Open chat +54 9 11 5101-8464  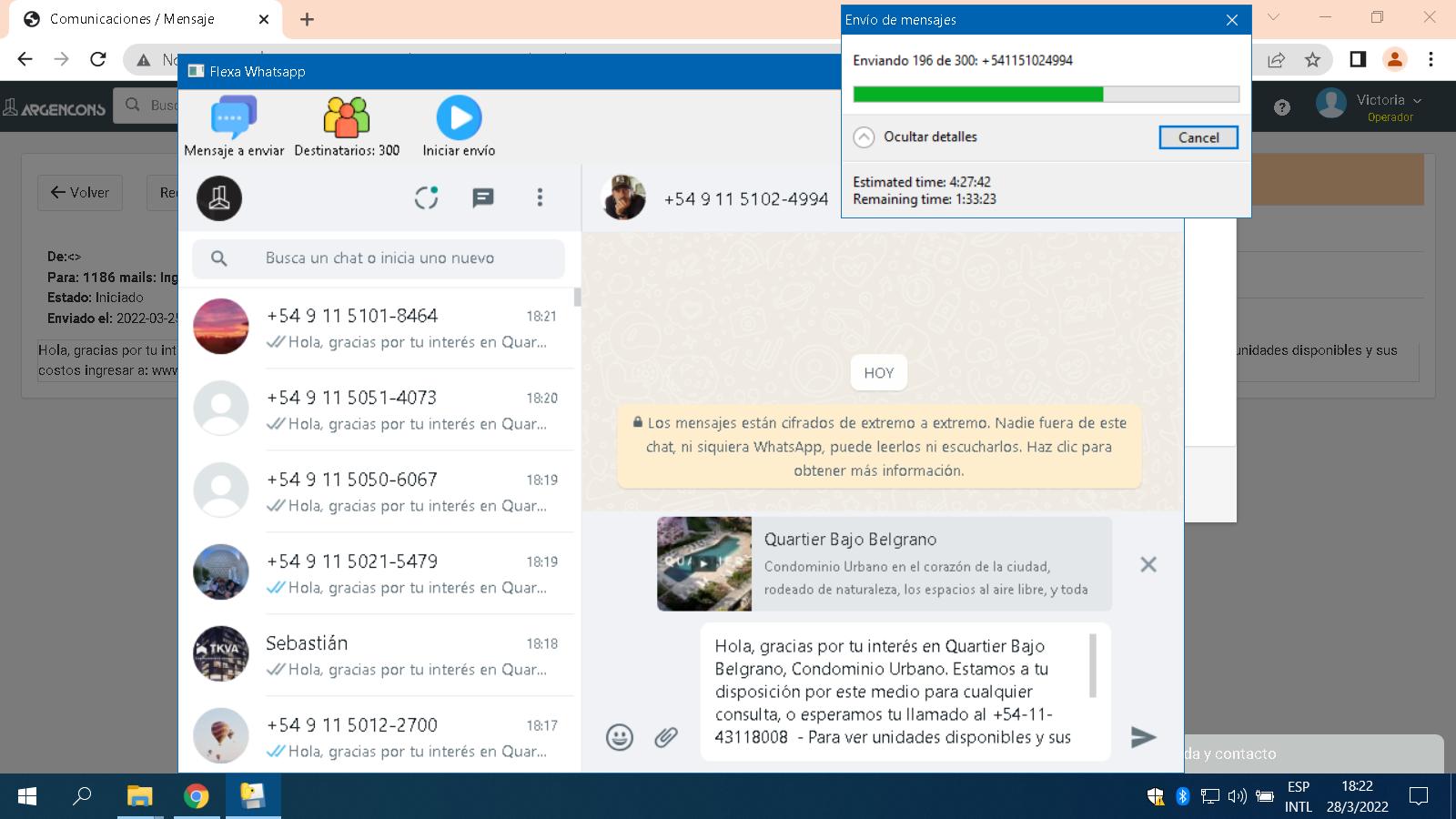click(x=377, y=328)
